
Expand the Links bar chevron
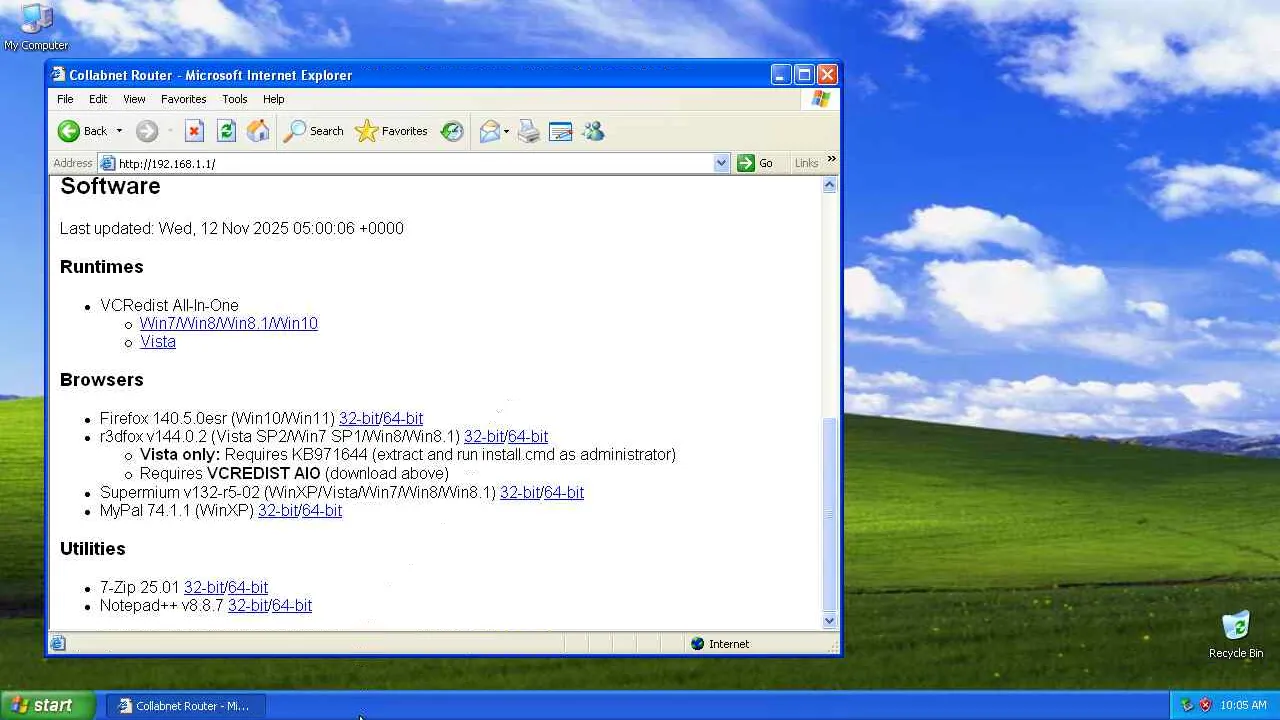pos(831,160)
